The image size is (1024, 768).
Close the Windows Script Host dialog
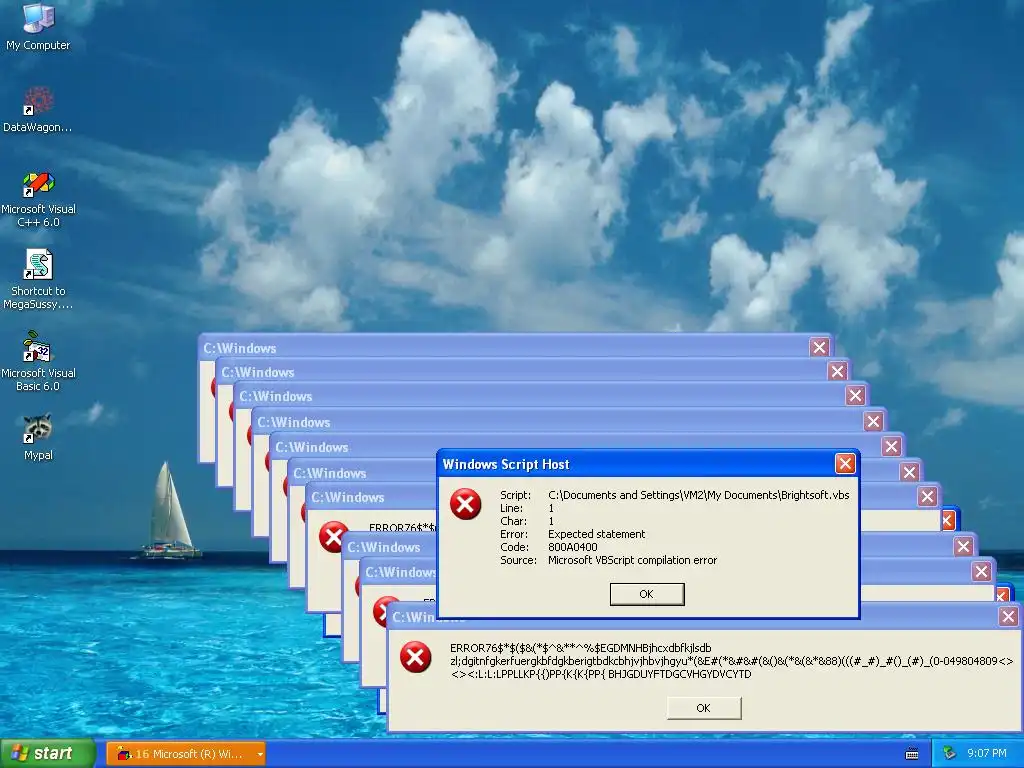pos(845,464)
